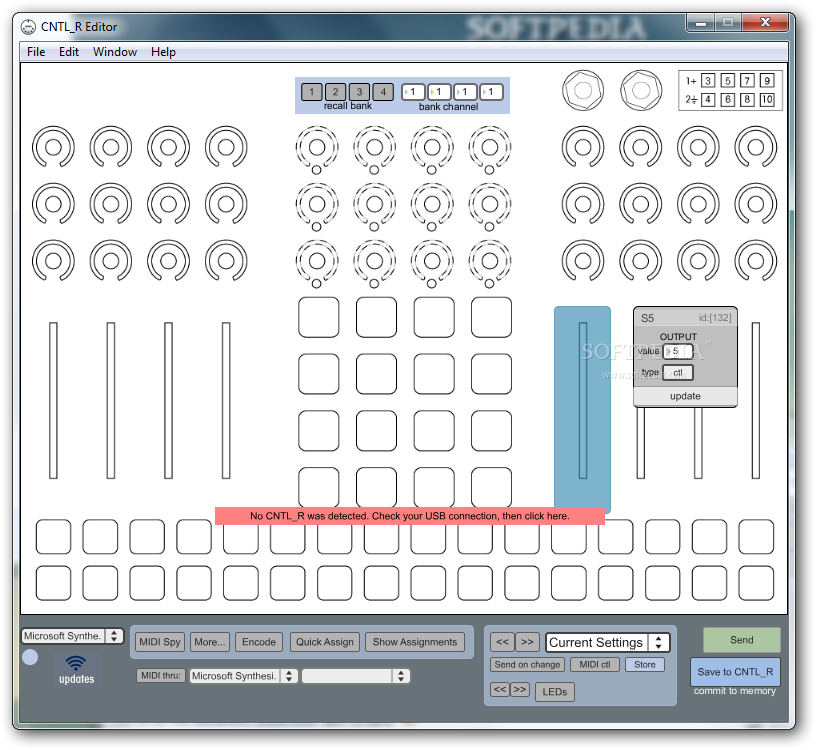Click the second knob in the right group's second row
Viewport: 816px width, 750px height.
pos(641,204)
